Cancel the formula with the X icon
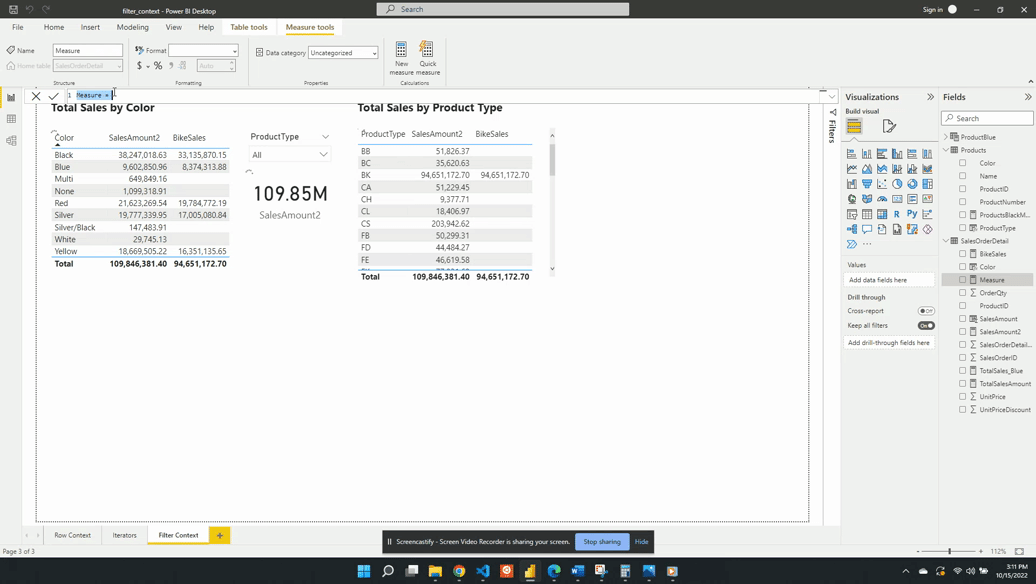The height and width of the screenshot is (584, 1036). click(36, 96)
